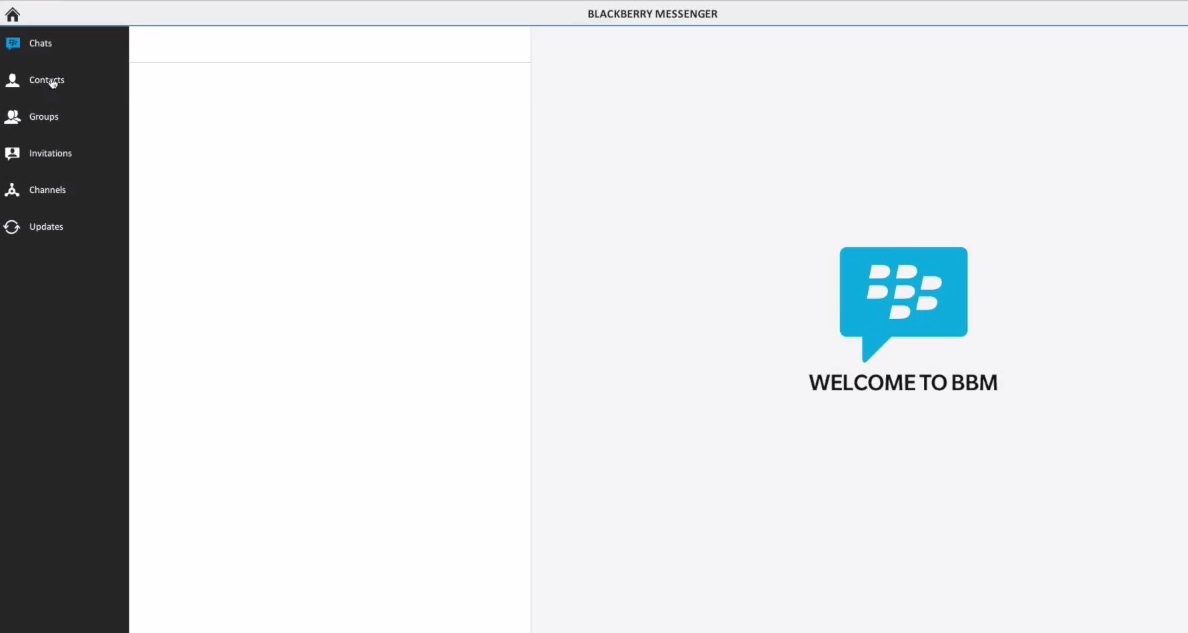This screenshot has height=633, width=1188.
Task: Select the Chats speech bubble icon
Action: [x=13, y=43]
